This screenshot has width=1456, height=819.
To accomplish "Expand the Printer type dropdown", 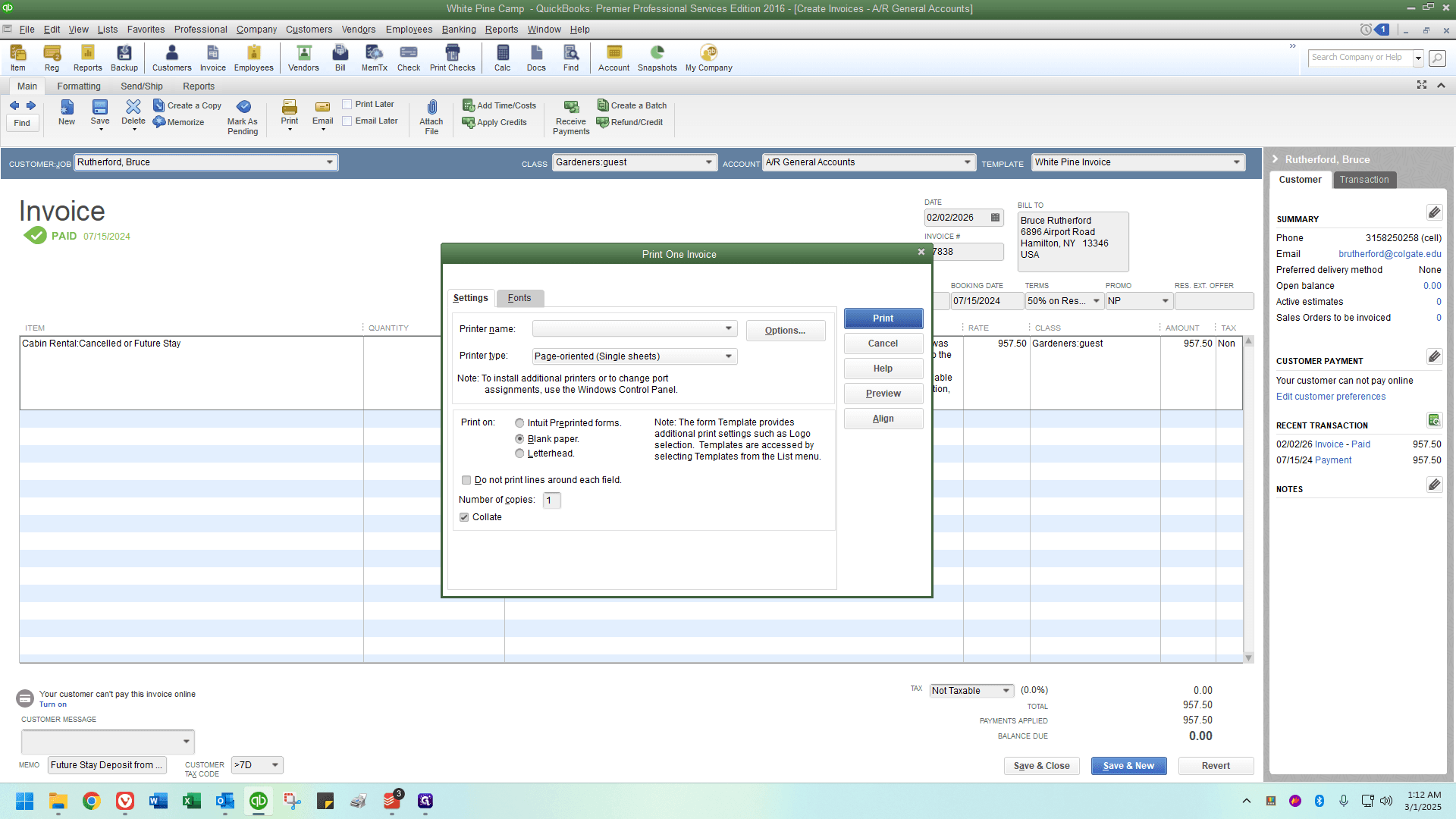I will point(729,356).
